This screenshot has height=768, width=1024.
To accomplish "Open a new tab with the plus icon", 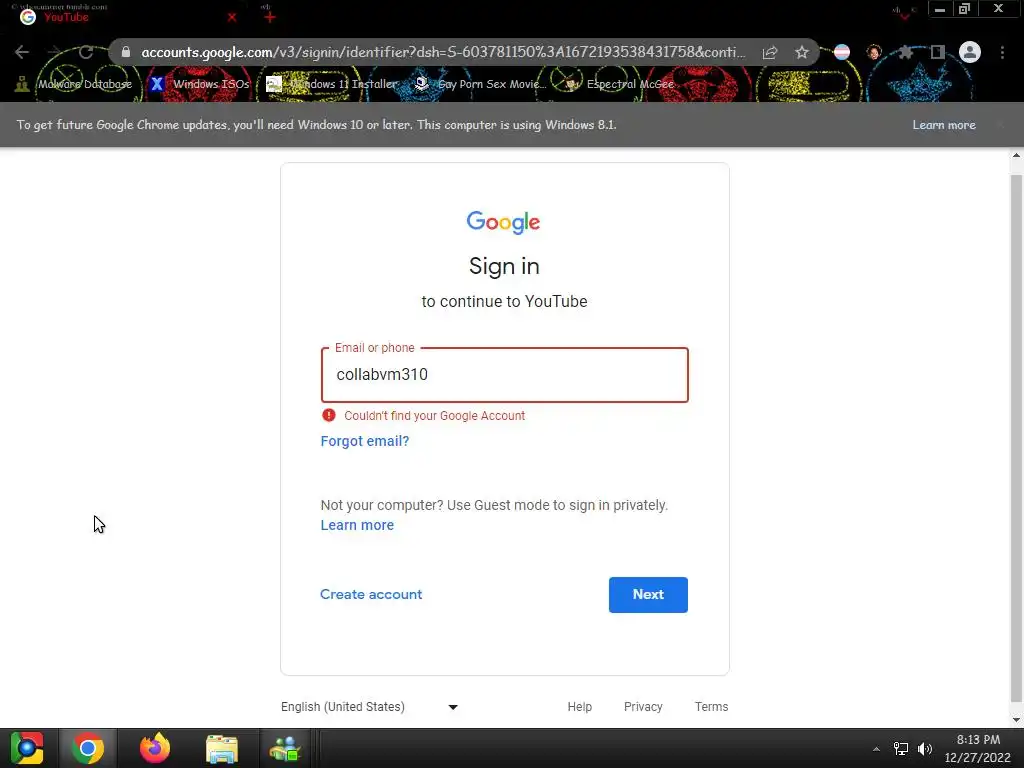I will coord(270,17).
